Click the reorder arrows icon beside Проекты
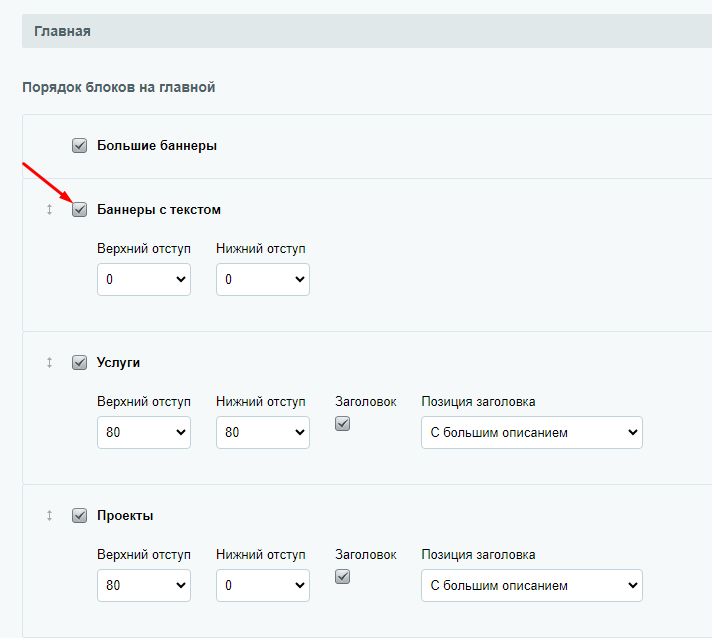This screenshot has width=712, height=638. pyautogui.click(x=49, y=516)
